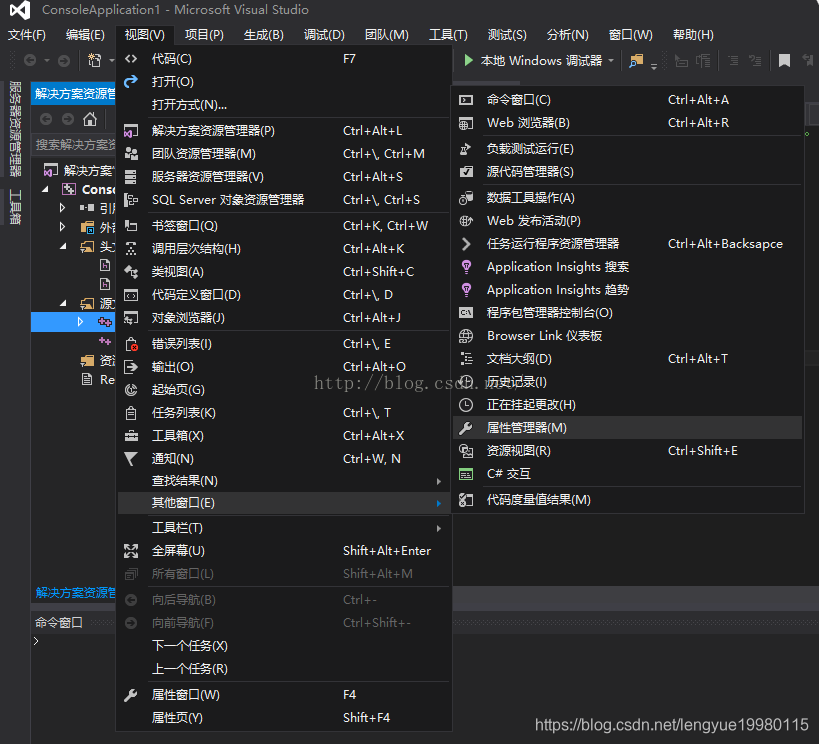Click the SQL Server 对象资源管理器 icon

pyautogui.click(x=131, y=200)
